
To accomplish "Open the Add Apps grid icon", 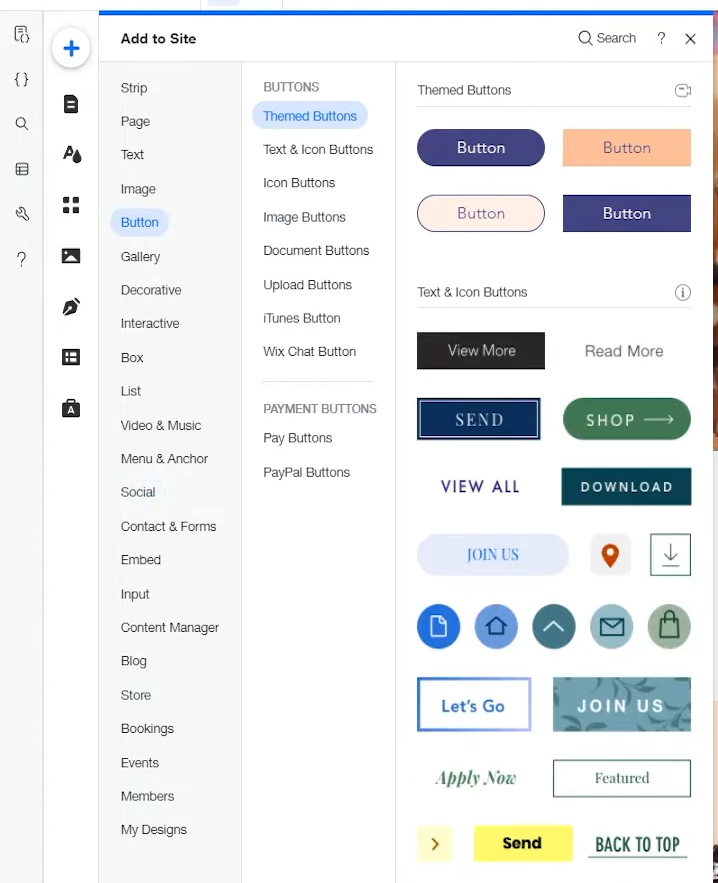I will (71, 205).
